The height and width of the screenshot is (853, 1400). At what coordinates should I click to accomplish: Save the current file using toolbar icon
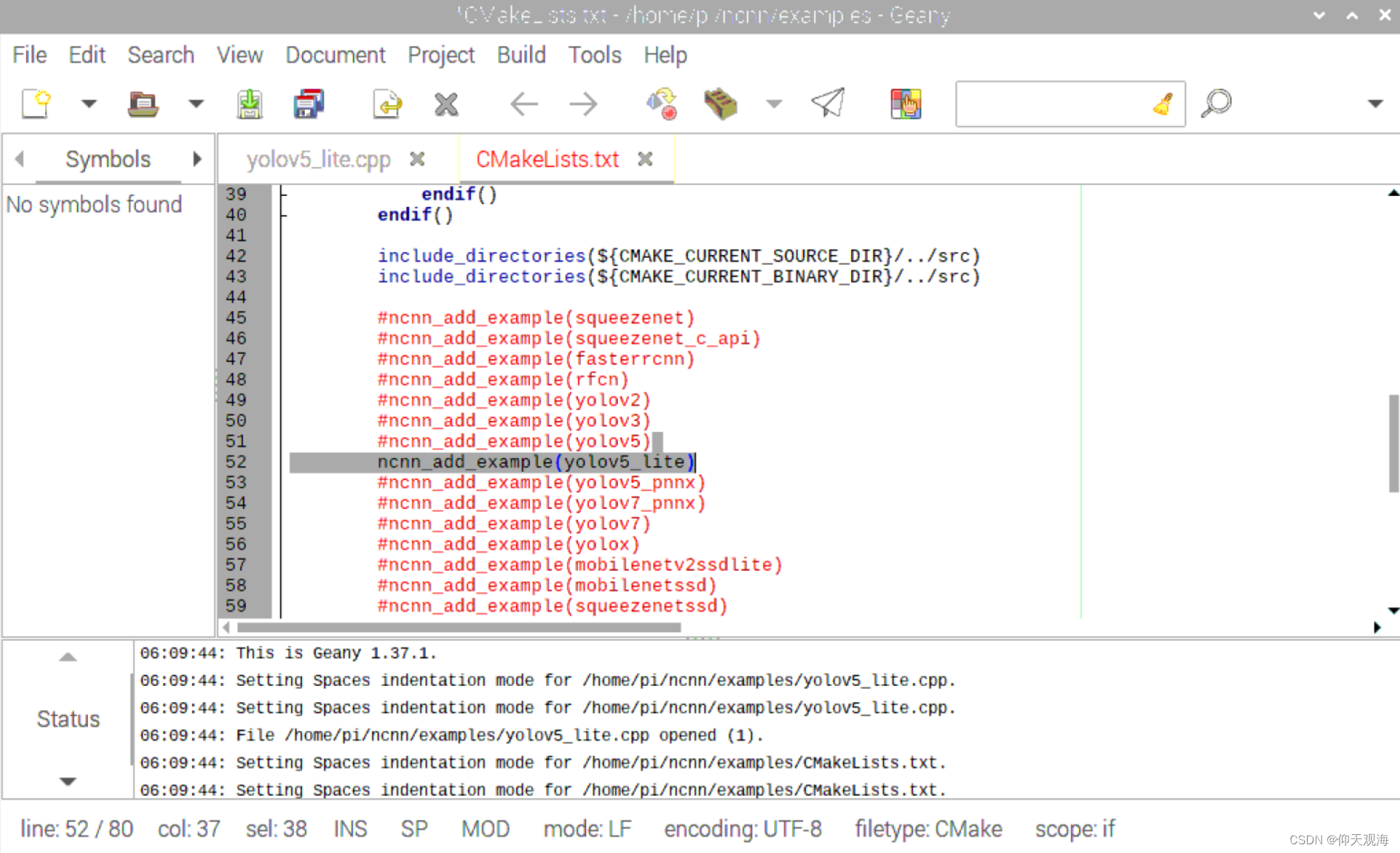click(x=250, y=104)
